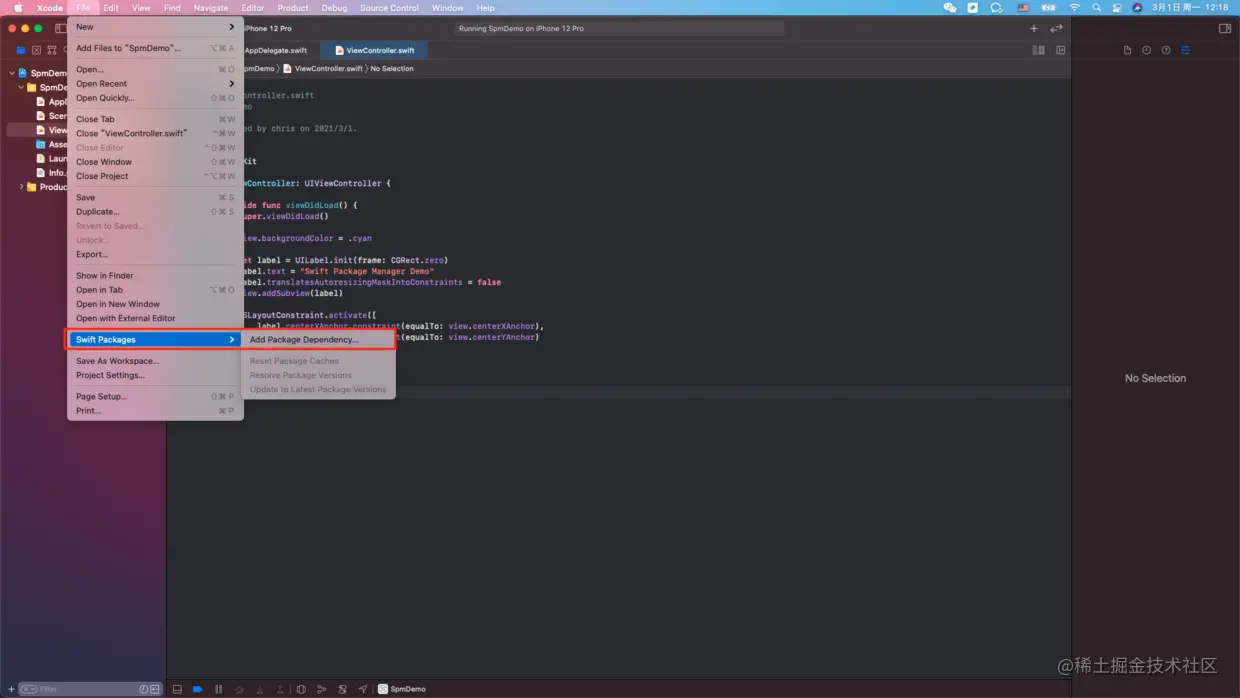Select Open Quickly menu item

(x=155, y=98)
